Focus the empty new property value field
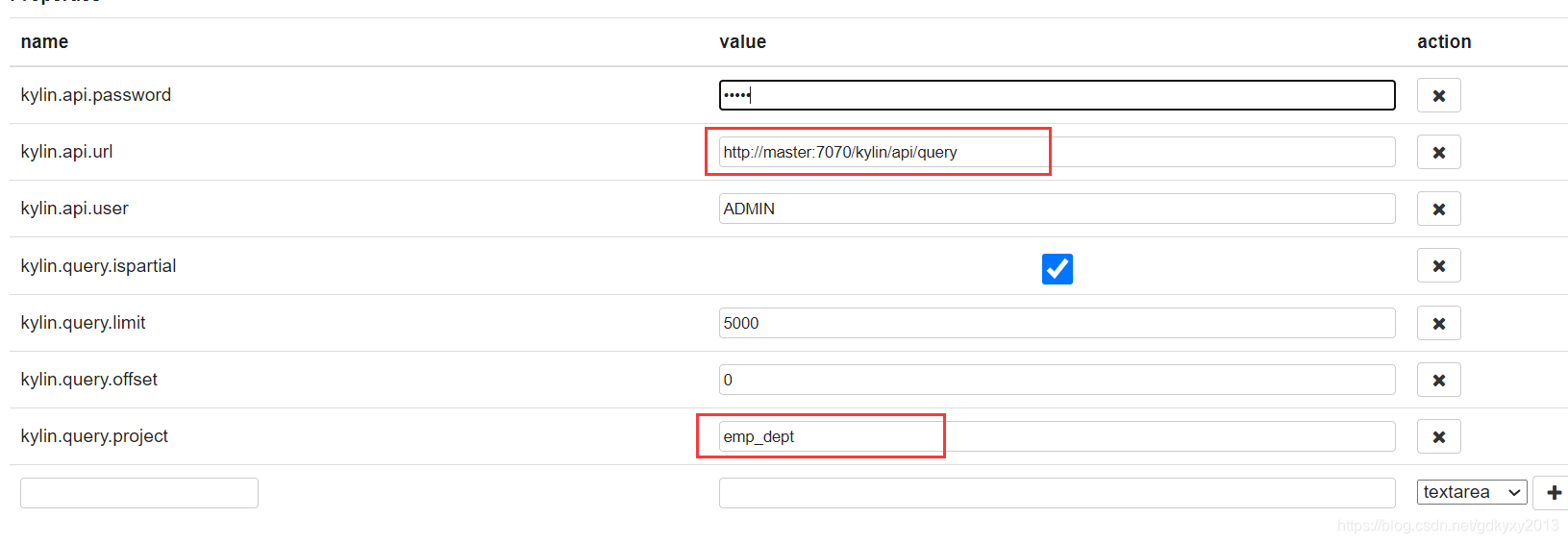This screenshot has width=1568, height=543. coord(1057,493)
